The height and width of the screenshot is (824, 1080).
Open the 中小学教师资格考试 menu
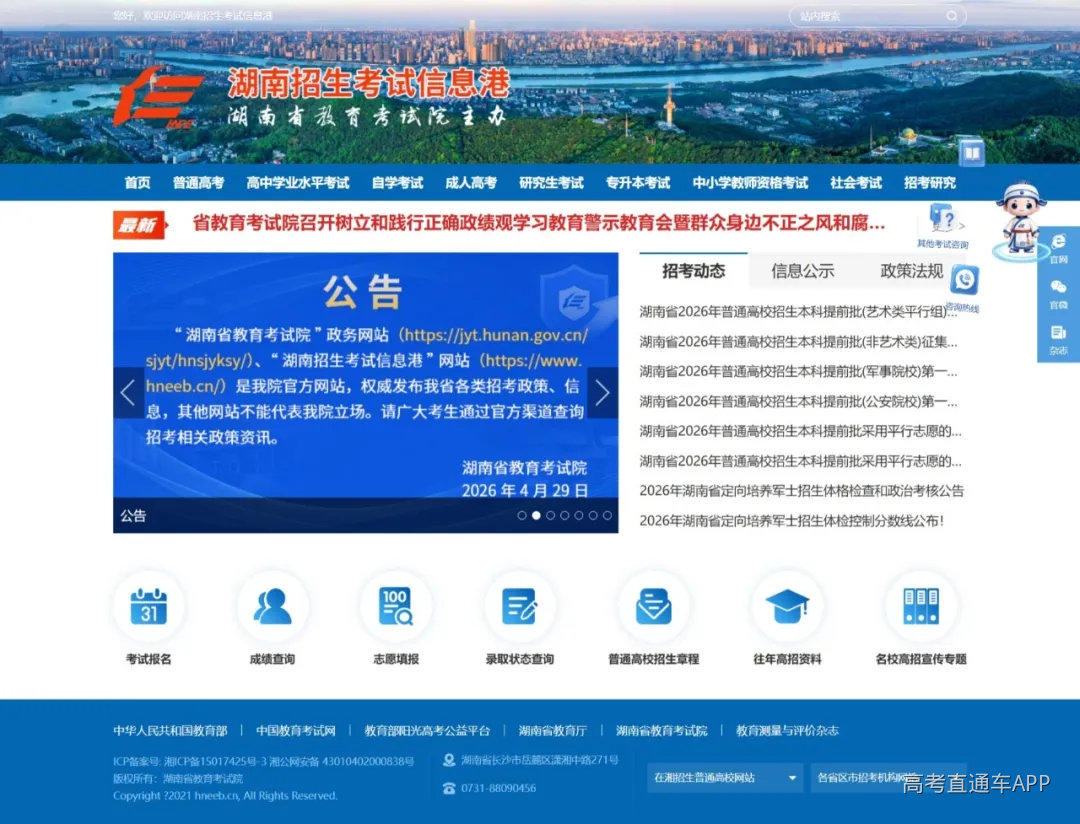(750, 183)
